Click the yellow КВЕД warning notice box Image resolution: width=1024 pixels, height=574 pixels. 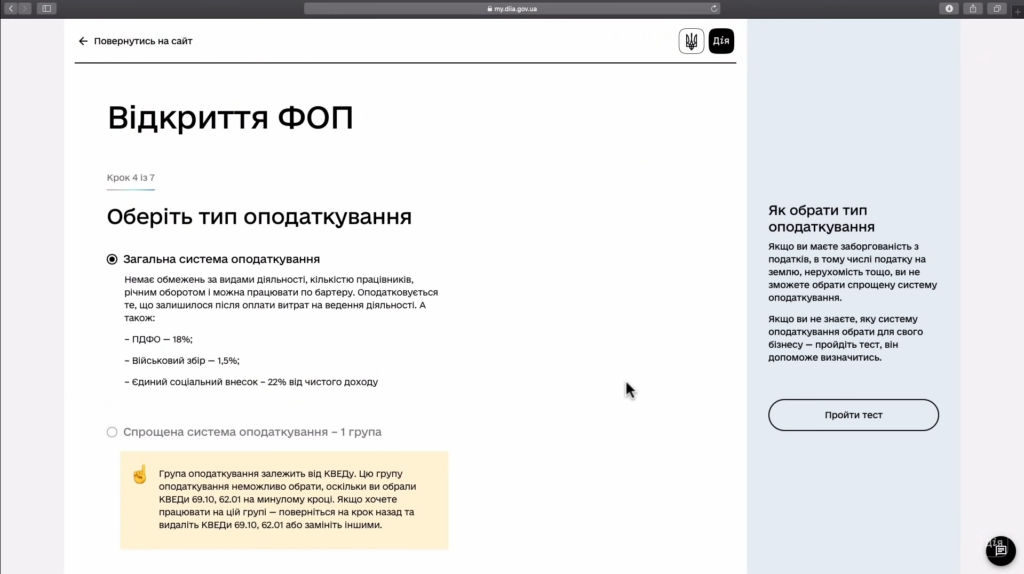(284, 499)
